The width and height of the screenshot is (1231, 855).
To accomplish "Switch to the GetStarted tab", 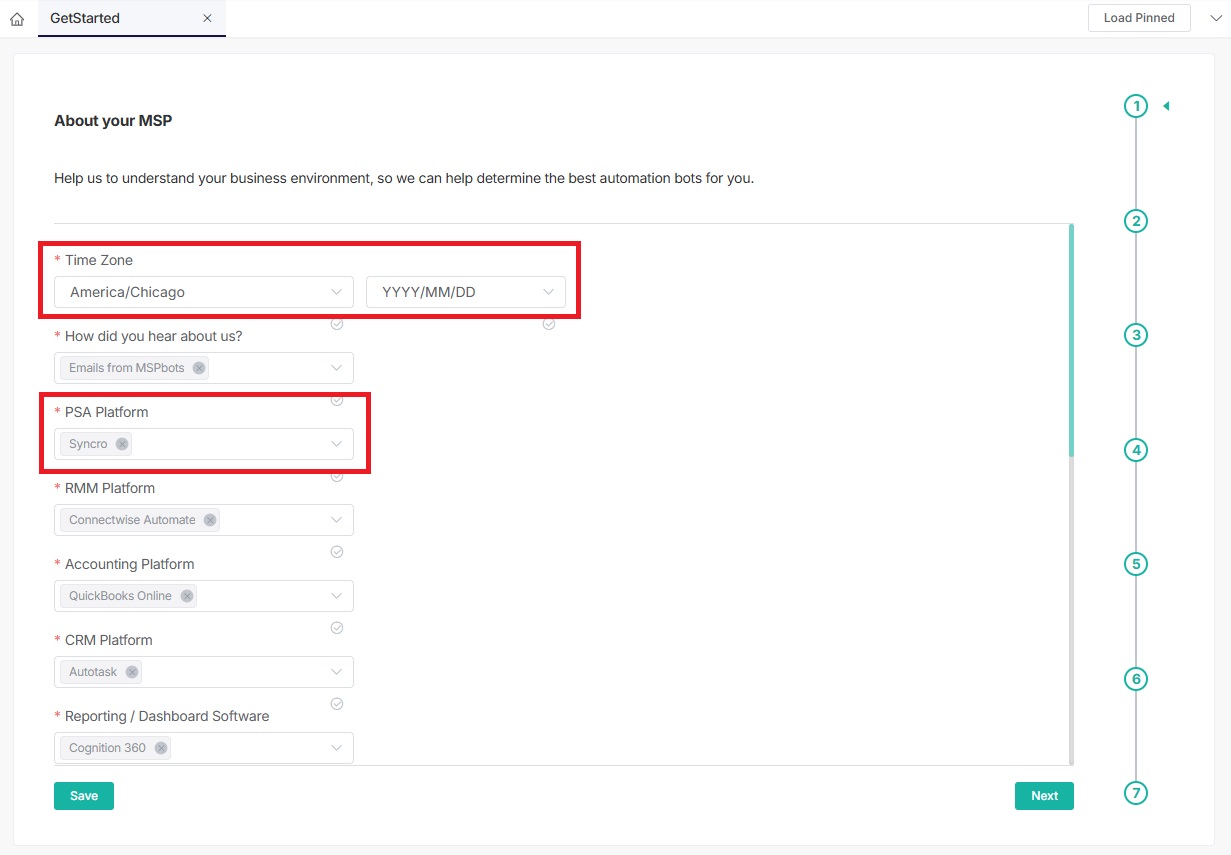I will 85,18.
